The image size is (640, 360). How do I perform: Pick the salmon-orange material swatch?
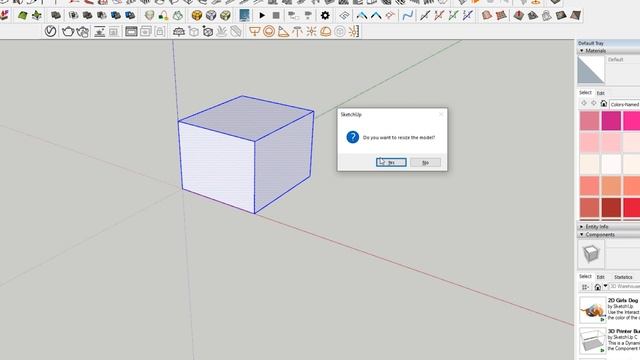tap(611, 186)
